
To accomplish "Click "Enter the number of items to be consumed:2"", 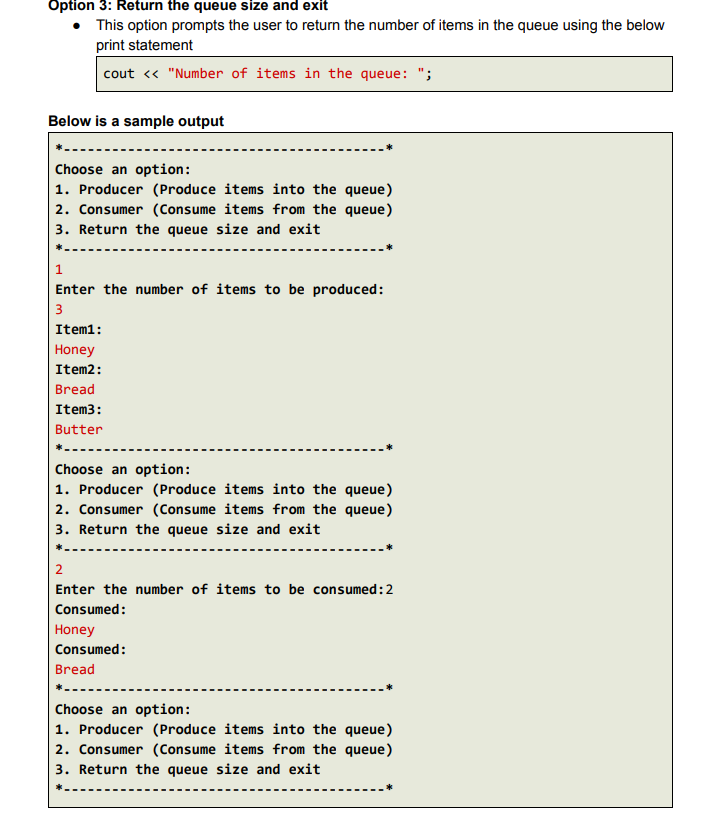I will tap(224, 589).
